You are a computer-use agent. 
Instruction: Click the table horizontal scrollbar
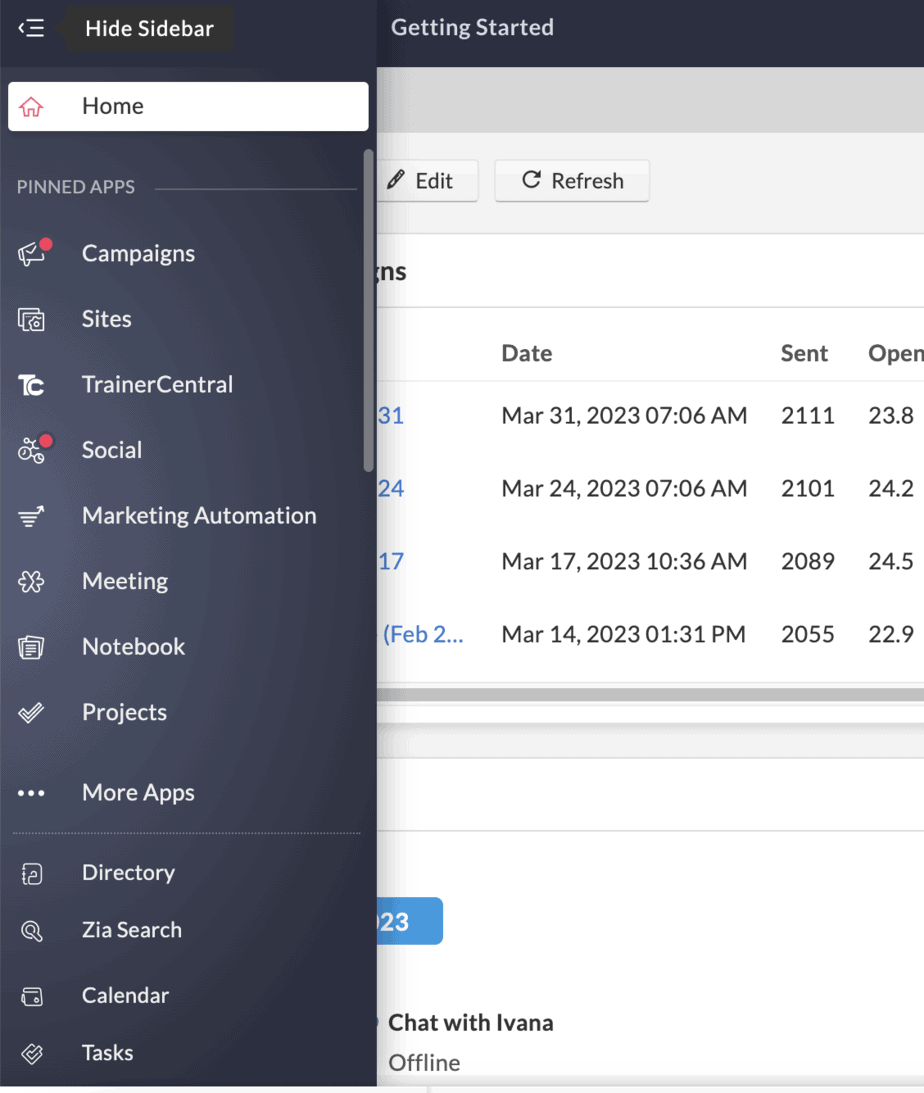click(x=650, y=695)
